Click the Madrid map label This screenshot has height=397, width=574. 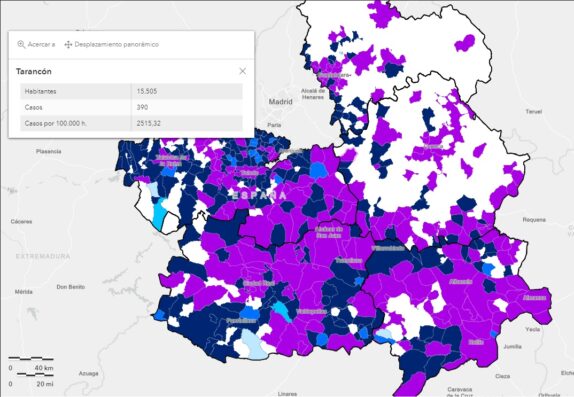tap(280, 101)
